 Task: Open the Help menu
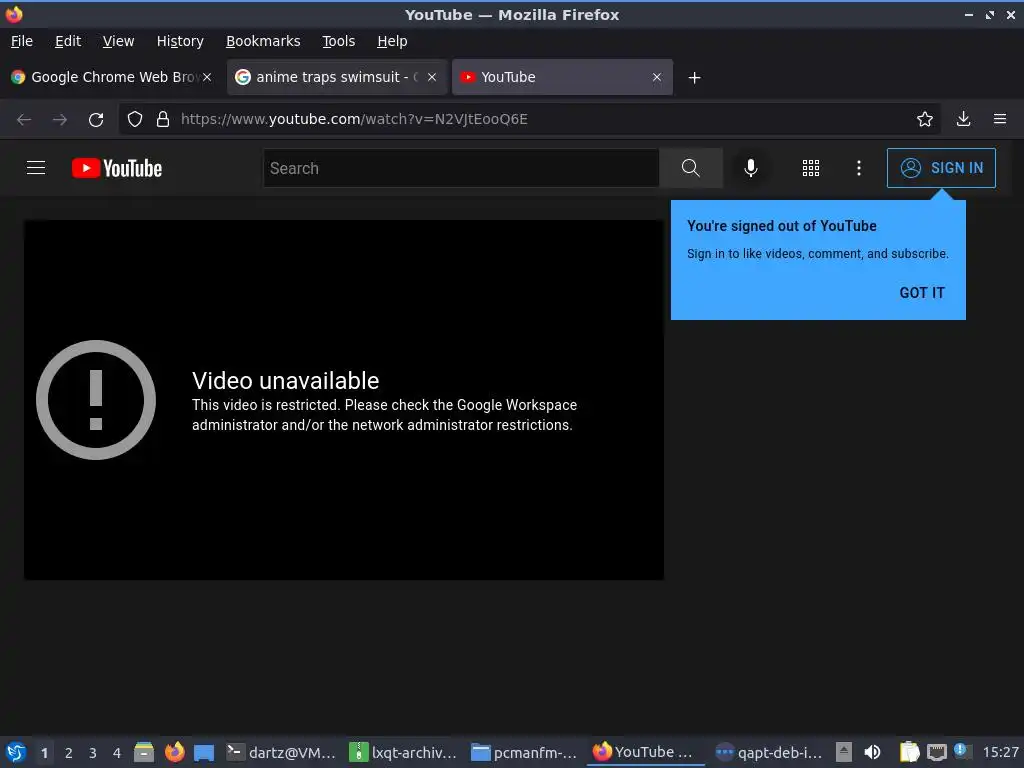pyautogui.click(x=392, y=41)
